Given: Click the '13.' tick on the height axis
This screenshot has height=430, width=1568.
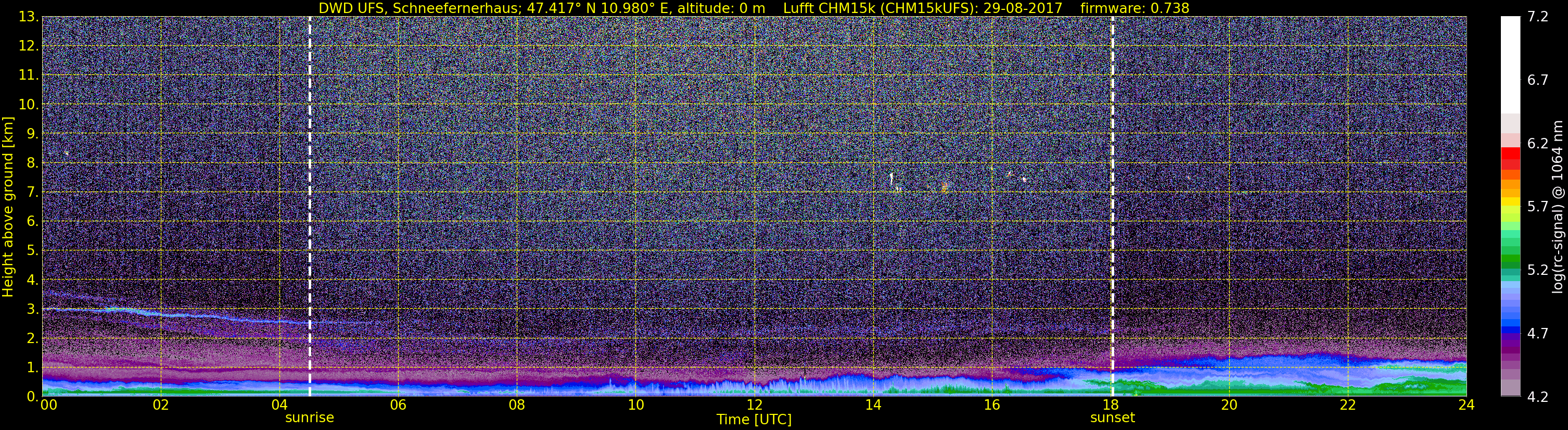Looking at the screenshot, I should pos(28,17).
